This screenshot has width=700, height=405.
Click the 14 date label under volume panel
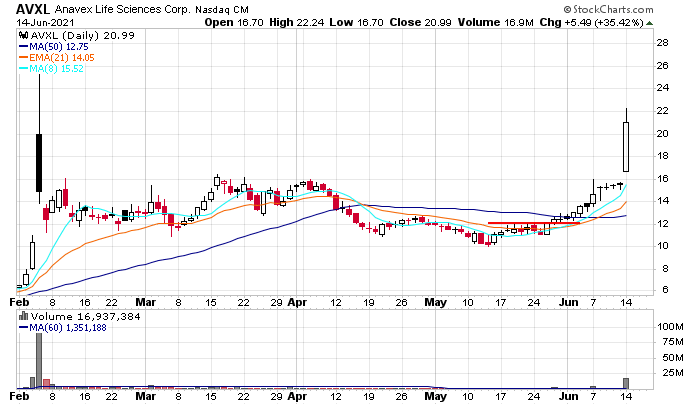(626, 397)
